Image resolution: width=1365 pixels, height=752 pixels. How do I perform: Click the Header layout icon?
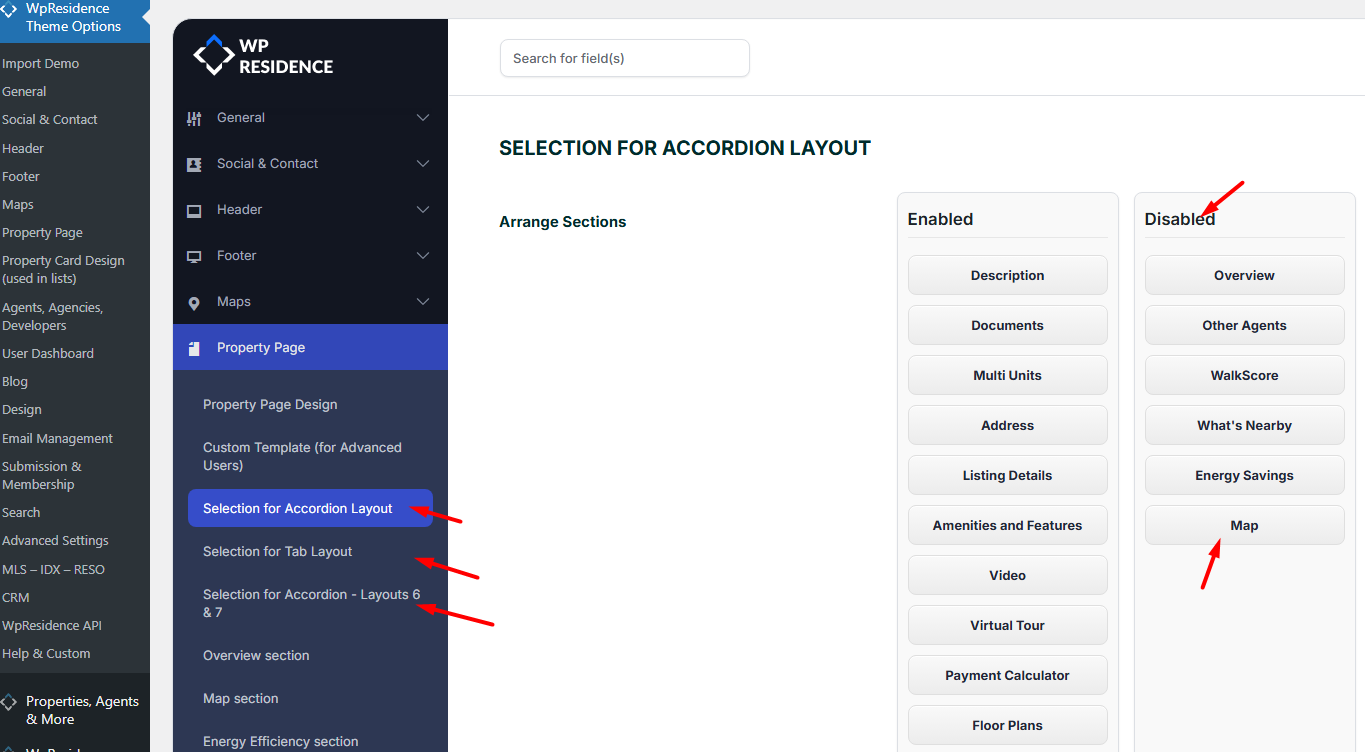[194, 210]
